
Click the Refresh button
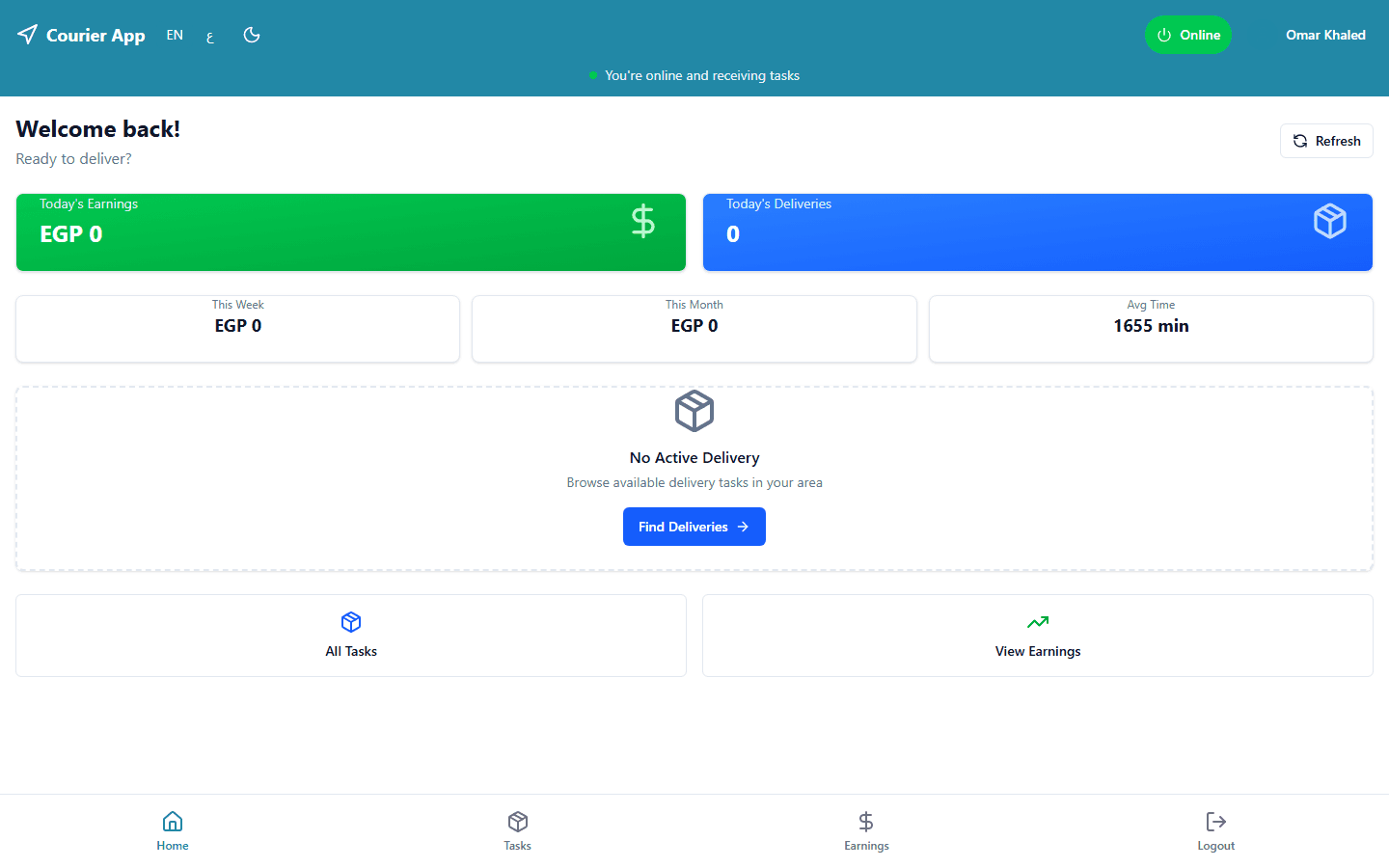click(x=1326, y=141)
